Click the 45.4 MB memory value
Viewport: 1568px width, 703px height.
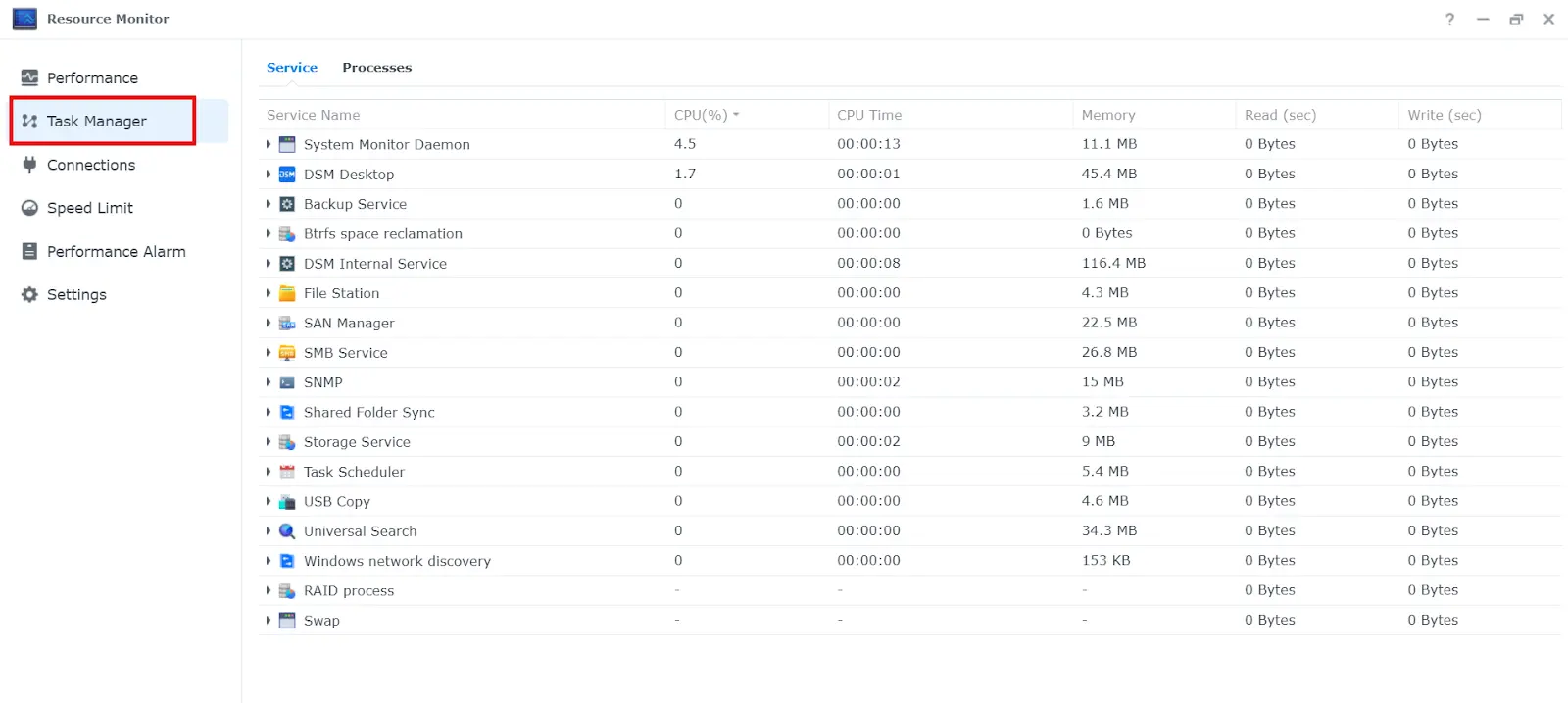(1109, 175)
